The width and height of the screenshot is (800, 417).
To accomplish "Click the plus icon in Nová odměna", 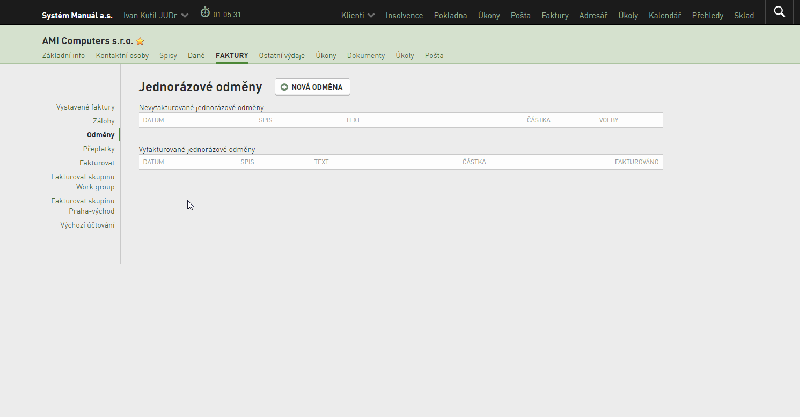I will point(284,87).
